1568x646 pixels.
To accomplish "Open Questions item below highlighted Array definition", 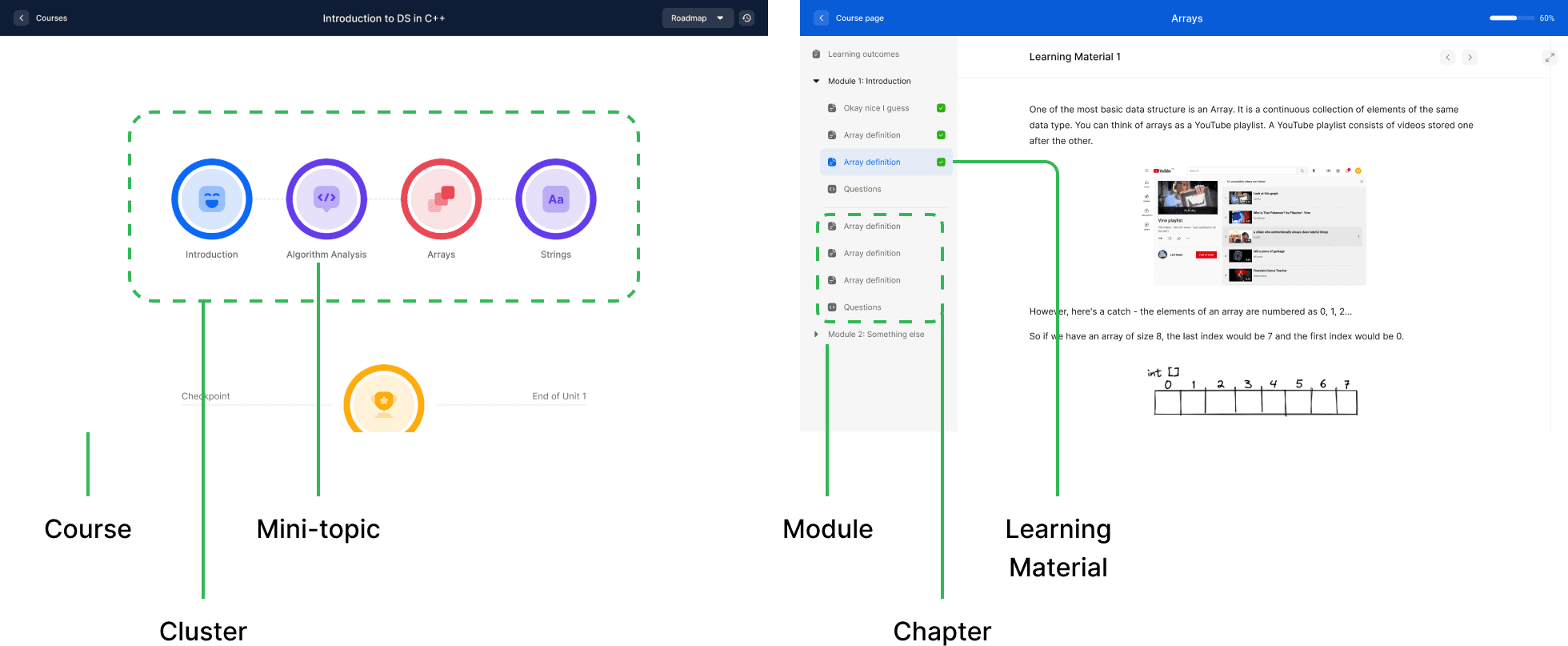I will 862,190.
